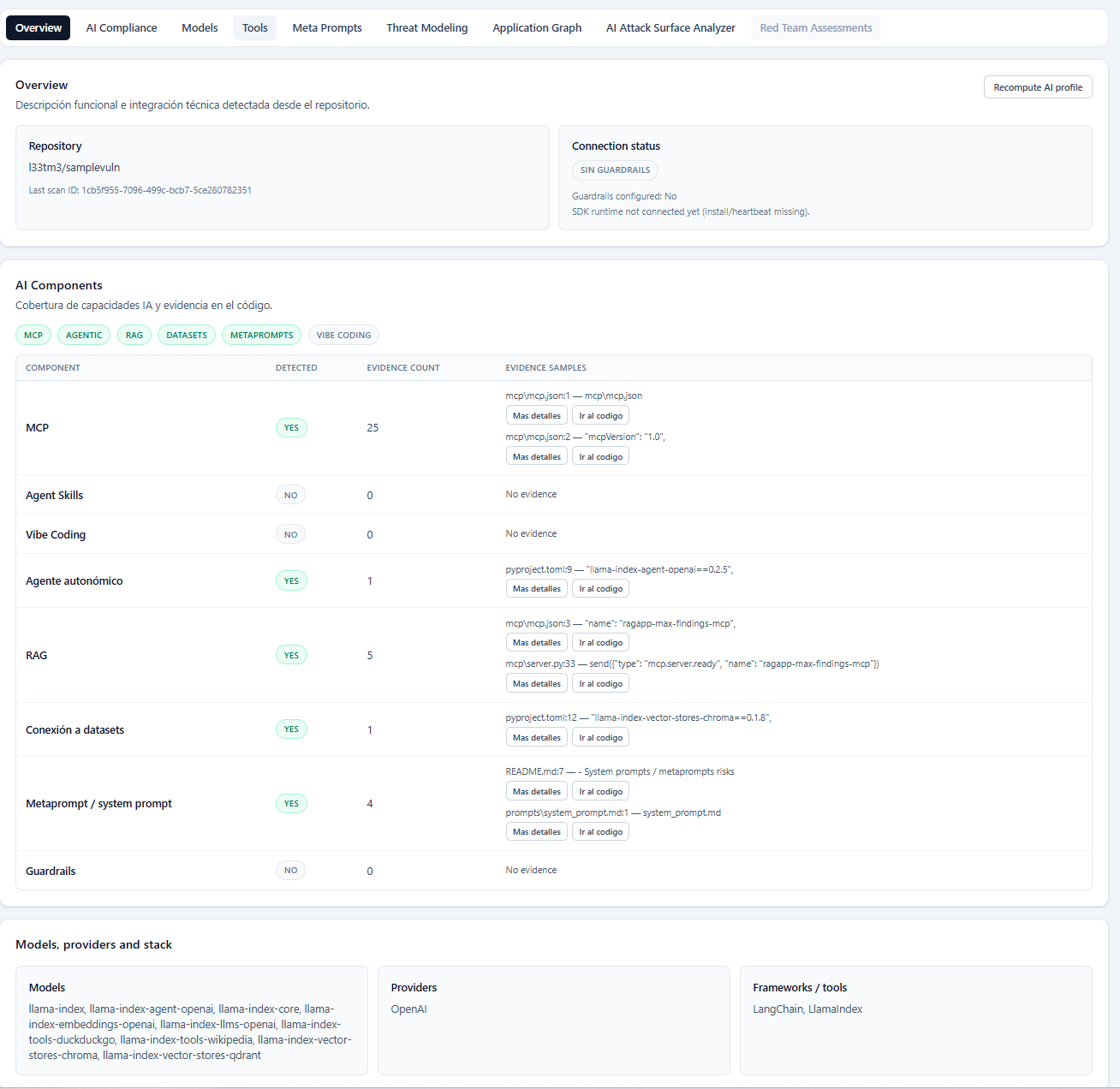The height and width of the screenshot is (1089, 1120).
Task: Toggle the AGENTIC capability chip
Action: 83,335
